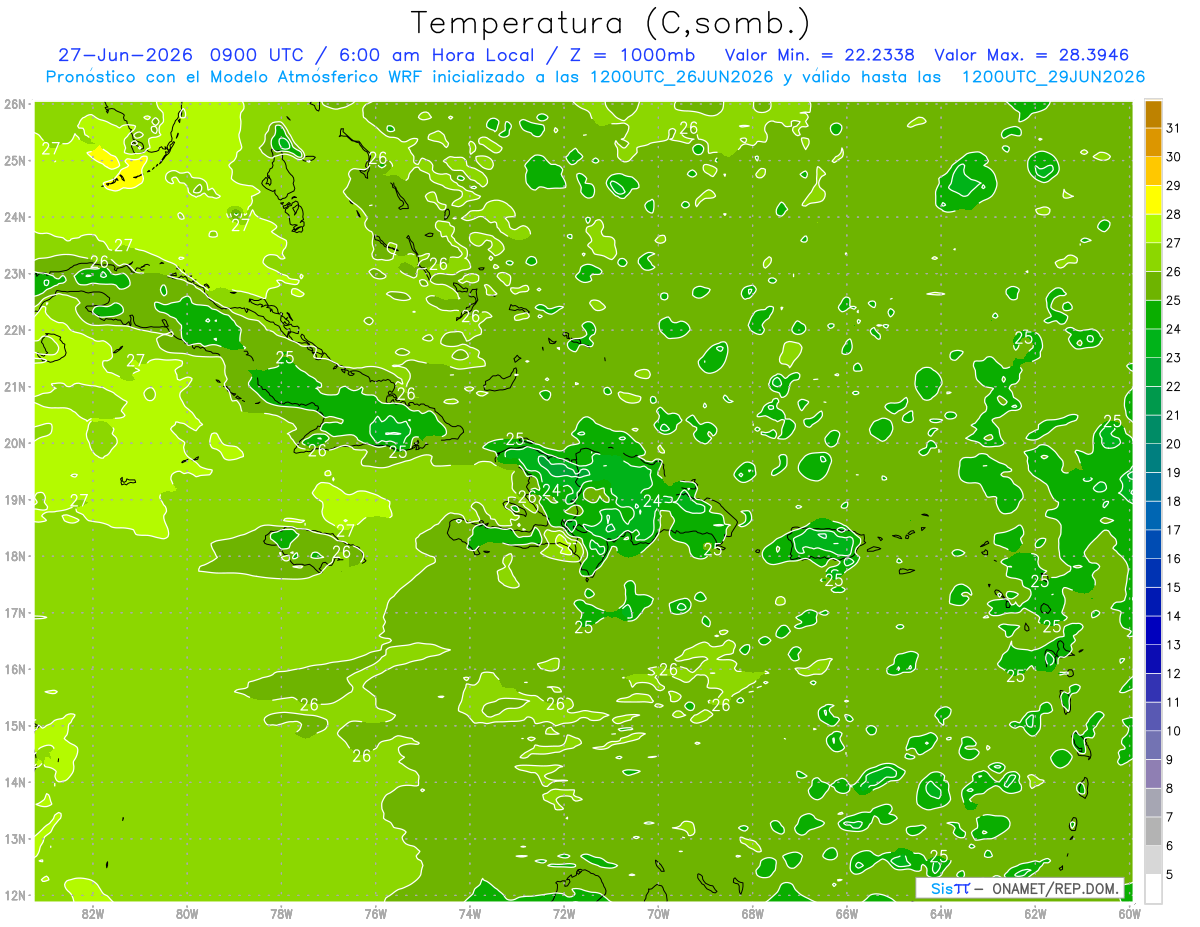The height and width of the screenshot is (927, 1200).
Task: Click the 68W longitude axis label
Action: pos(753,913)
